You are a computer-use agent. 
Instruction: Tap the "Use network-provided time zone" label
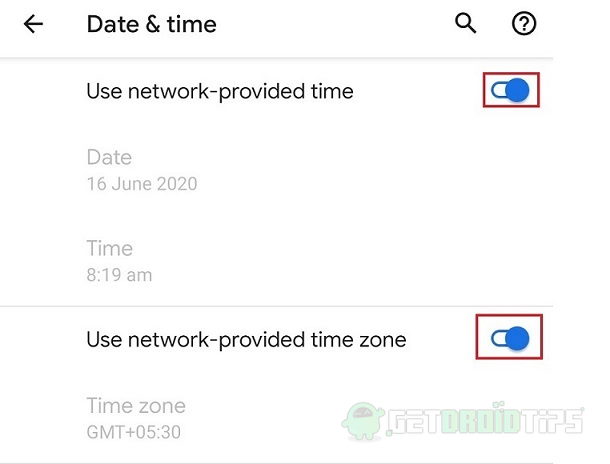(246, 340)
